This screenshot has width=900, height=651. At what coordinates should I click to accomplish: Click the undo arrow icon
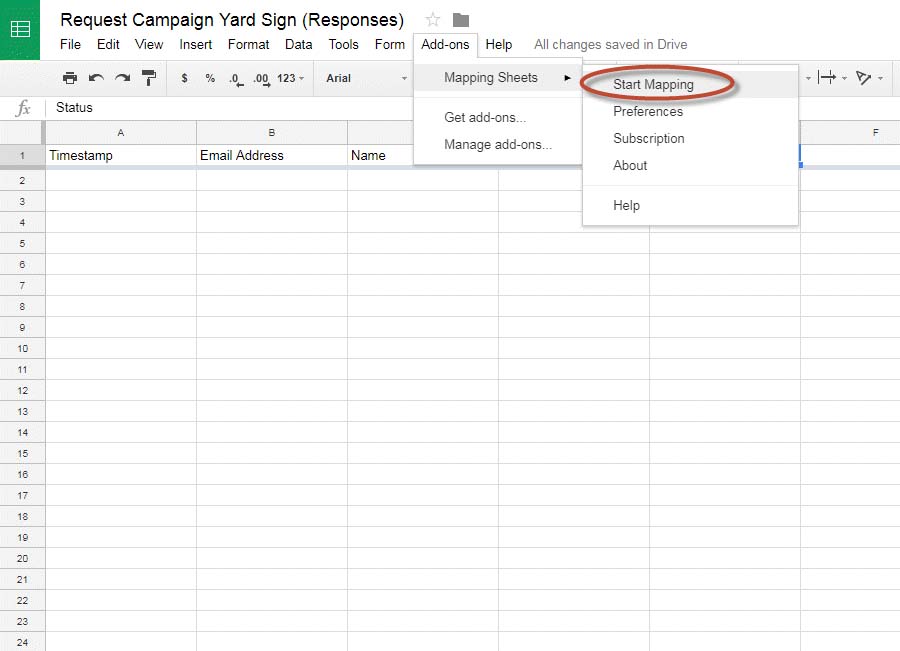[x=96, y=78]
